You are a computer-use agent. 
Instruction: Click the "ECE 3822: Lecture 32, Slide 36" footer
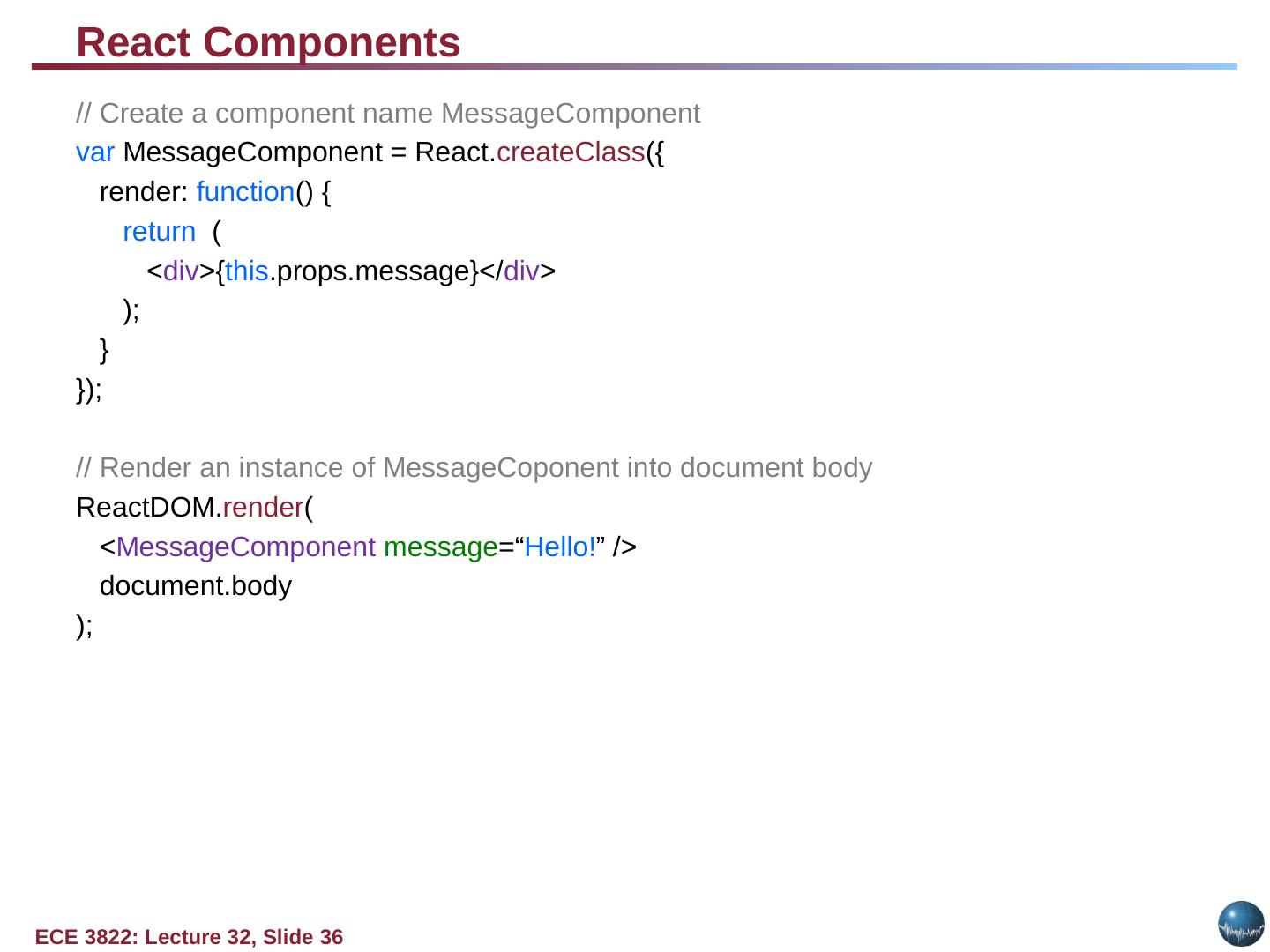coord(189,937)
